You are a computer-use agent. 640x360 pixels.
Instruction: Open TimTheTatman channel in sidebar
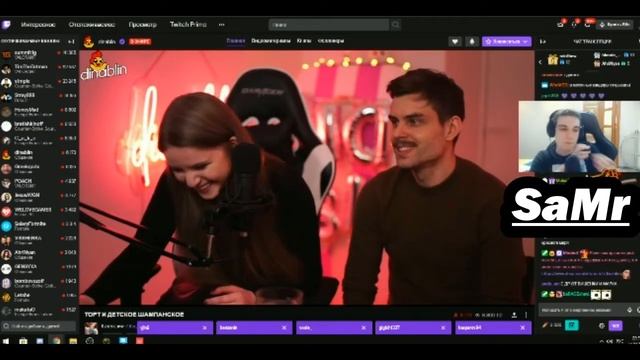coord(39,68)
